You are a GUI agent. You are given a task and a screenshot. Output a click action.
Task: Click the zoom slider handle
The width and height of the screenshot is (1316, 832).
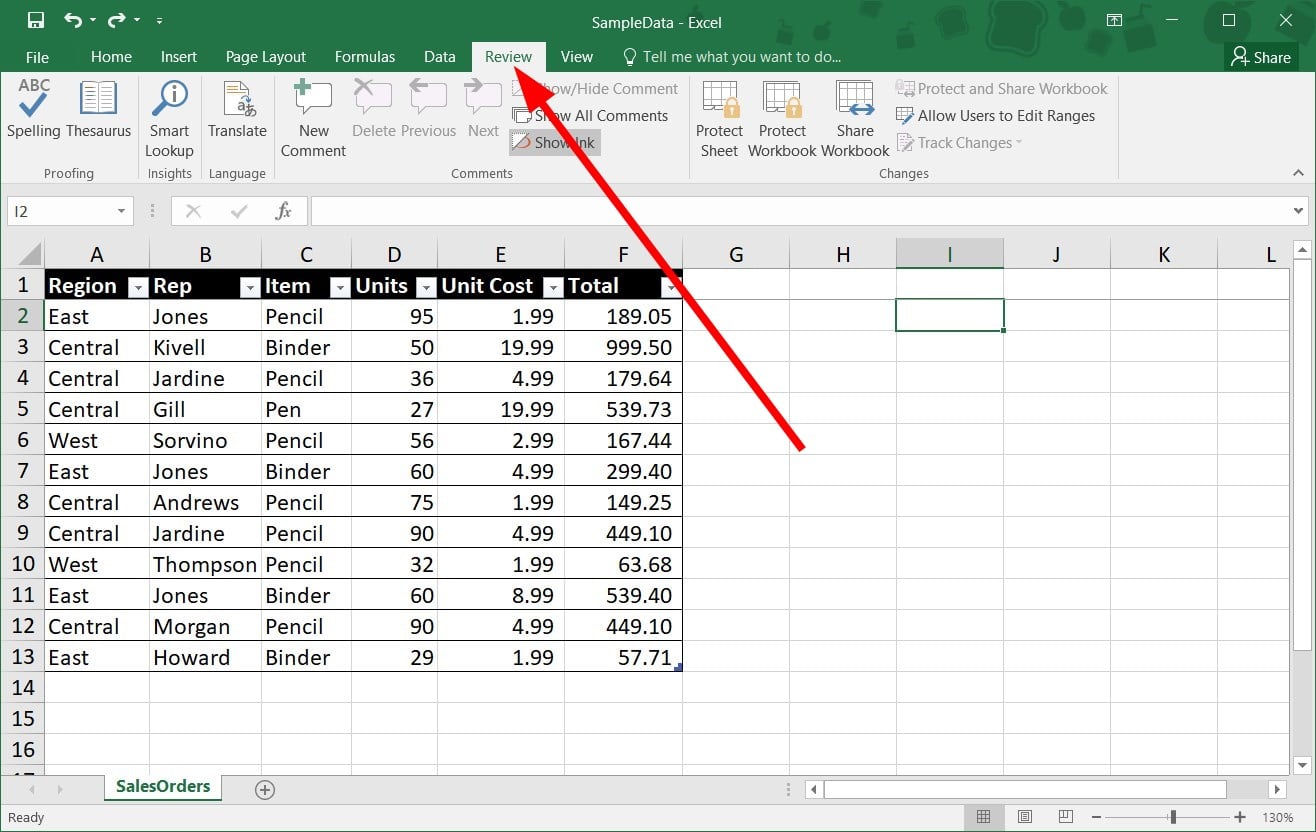pos(1173,817)
